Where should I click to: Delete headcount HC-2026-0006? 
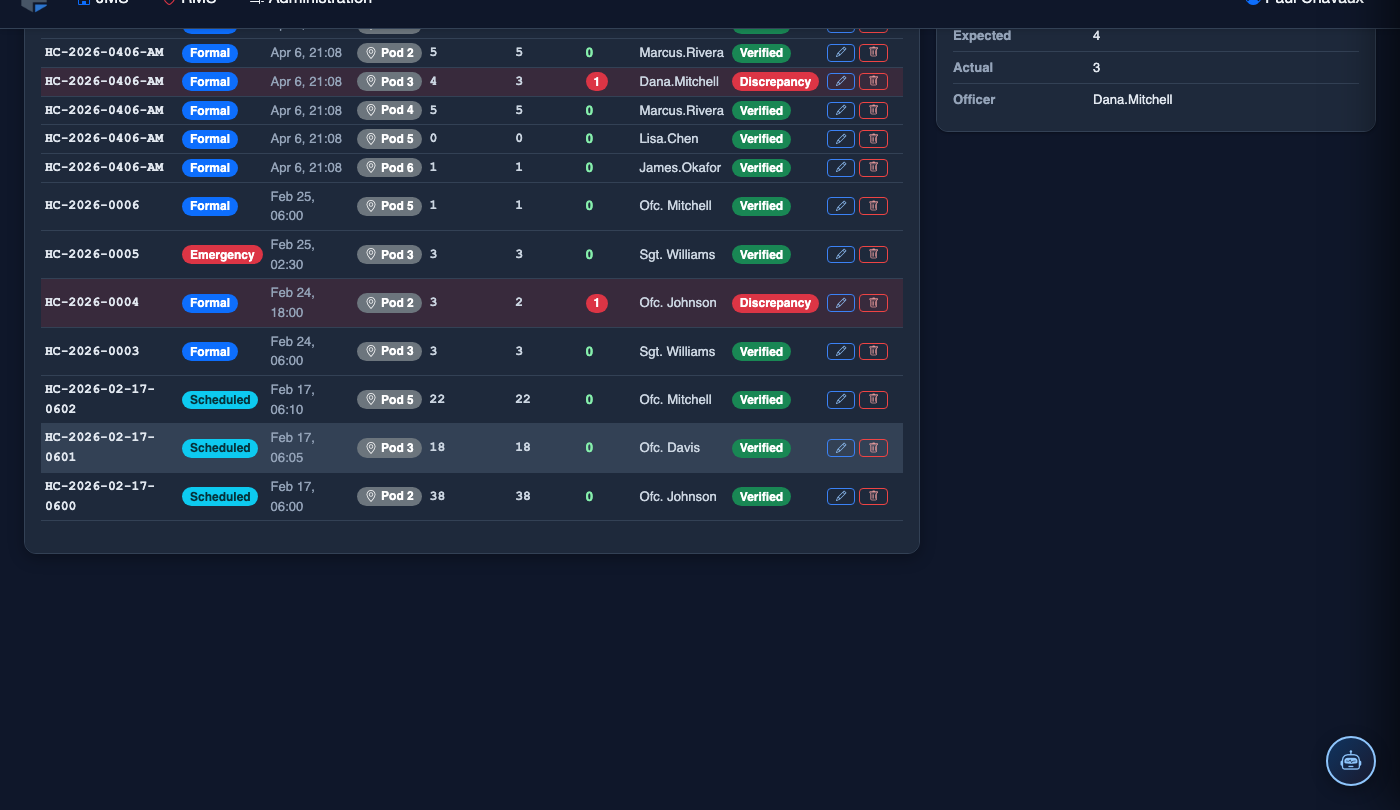click(x=873, y=206)
